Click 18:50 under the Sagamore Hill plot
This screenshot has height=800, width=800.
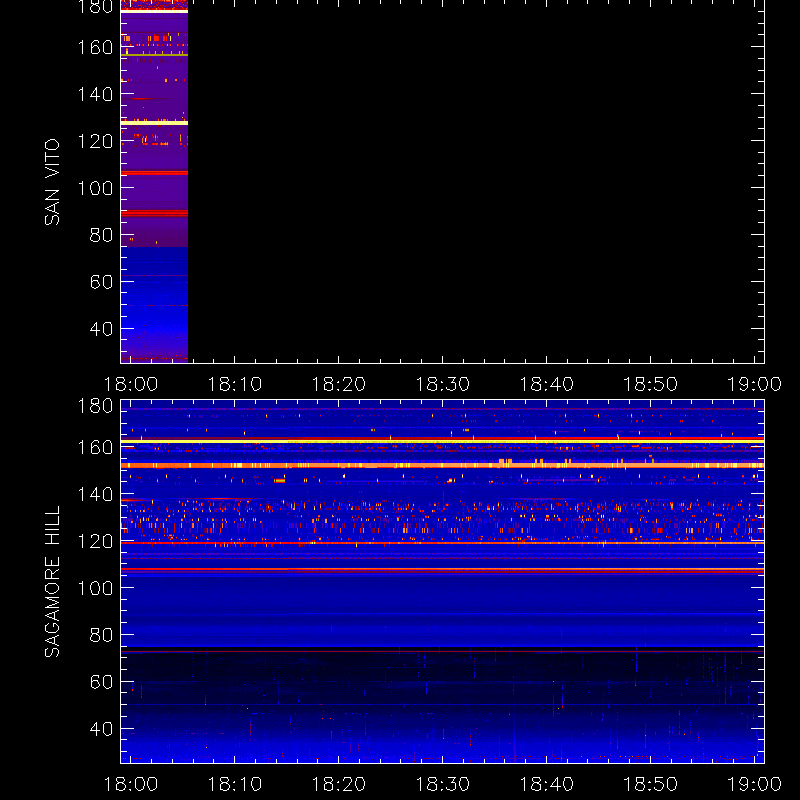point(651,784)
